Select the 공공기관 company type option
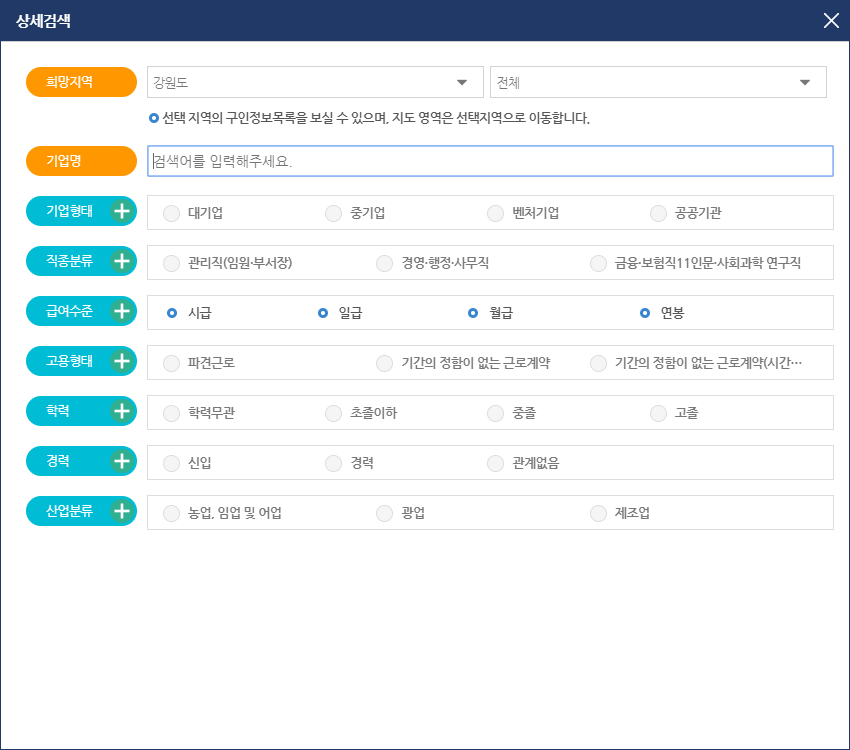 click(x=658, y=212)
